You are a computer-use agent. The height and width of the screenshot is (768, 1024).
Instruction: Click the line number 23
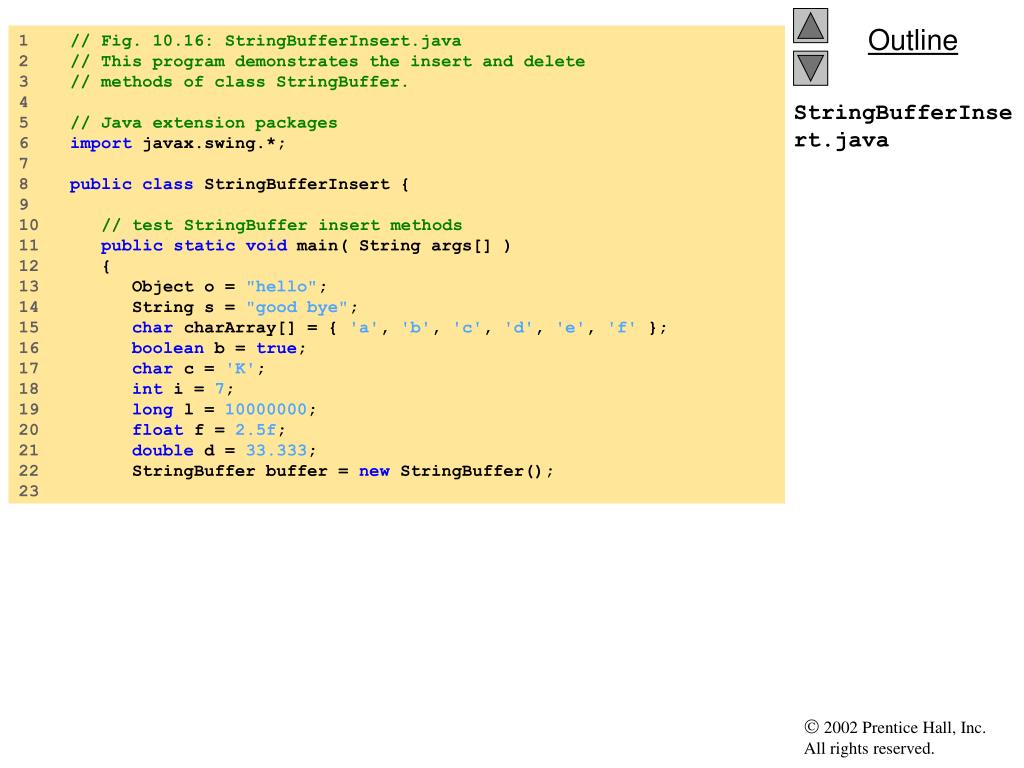coord(28,491)
